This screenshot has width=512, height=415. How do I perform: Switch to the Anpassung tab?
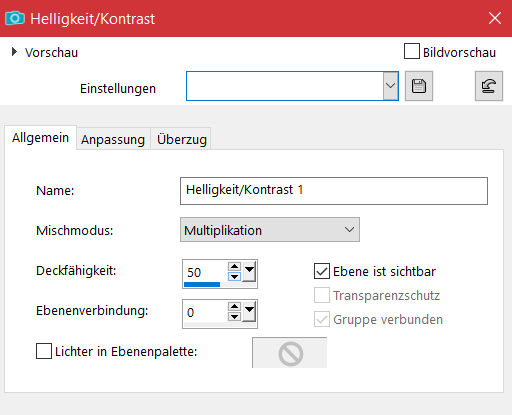click(113, 139)
